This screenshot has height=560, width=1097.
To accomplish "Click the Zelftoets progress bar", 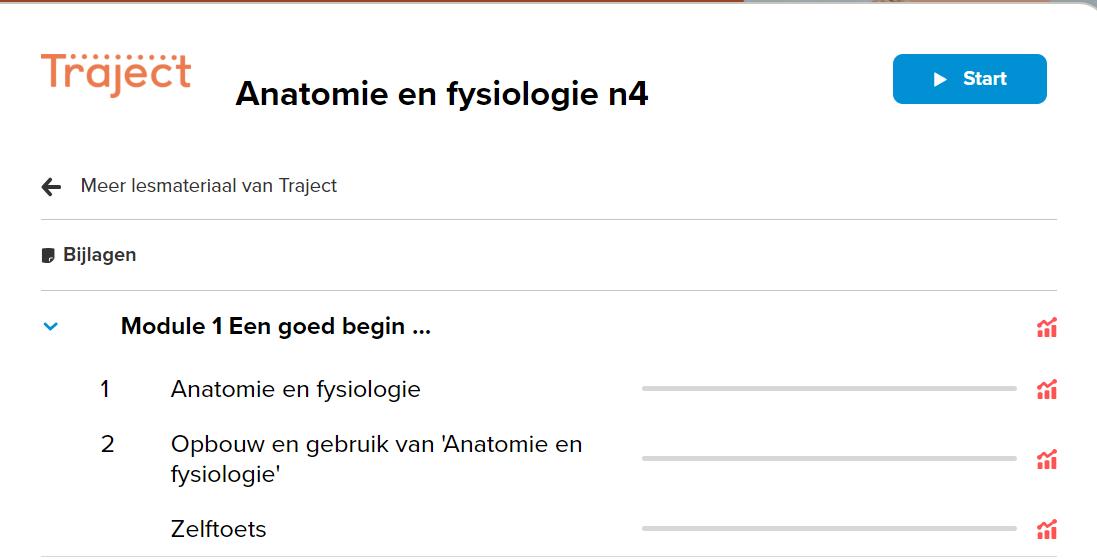I will pos(828,528).
